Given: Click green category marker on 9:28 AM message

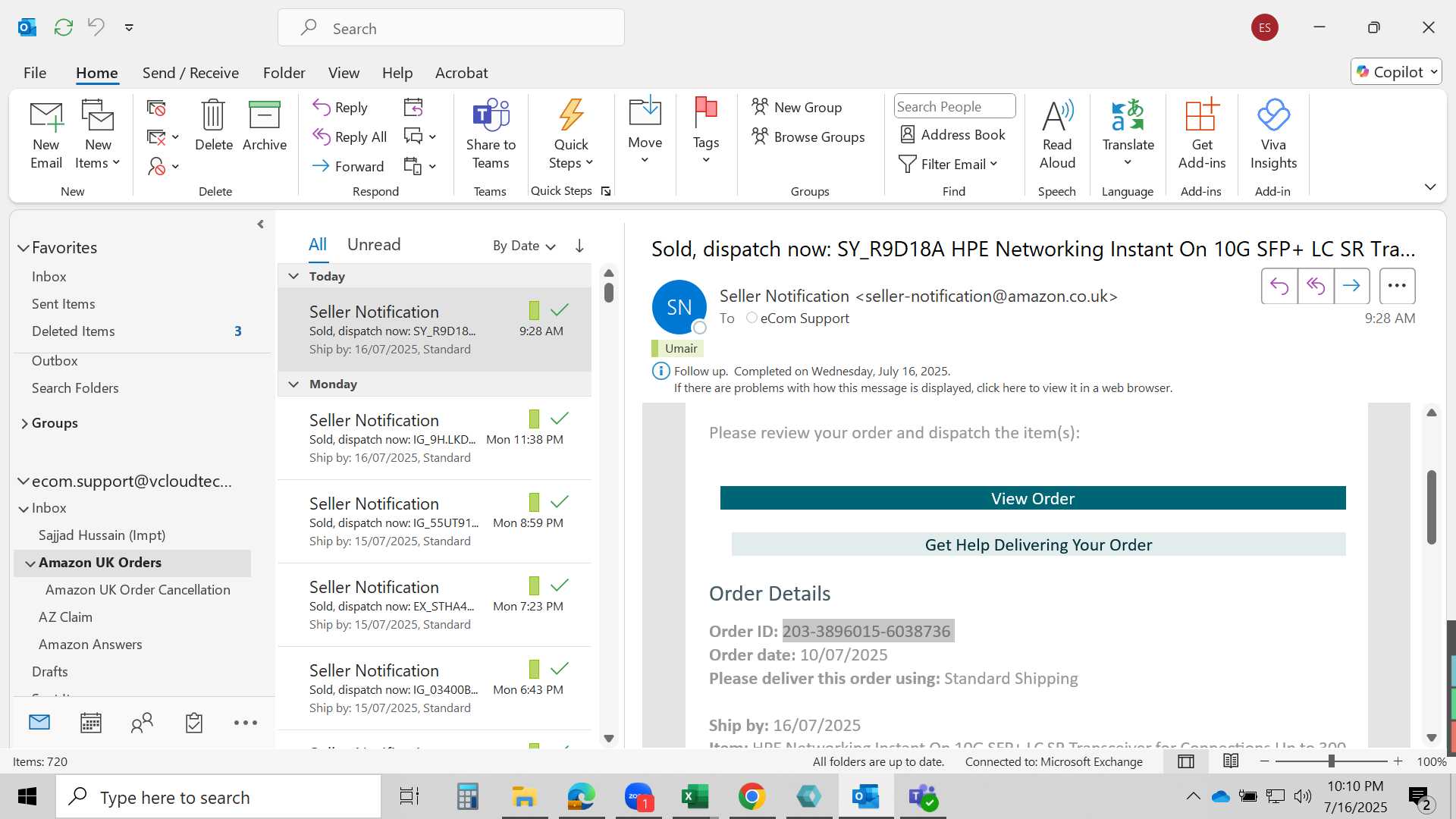Looking at the screenshot, I should click(x=534, y=310).
